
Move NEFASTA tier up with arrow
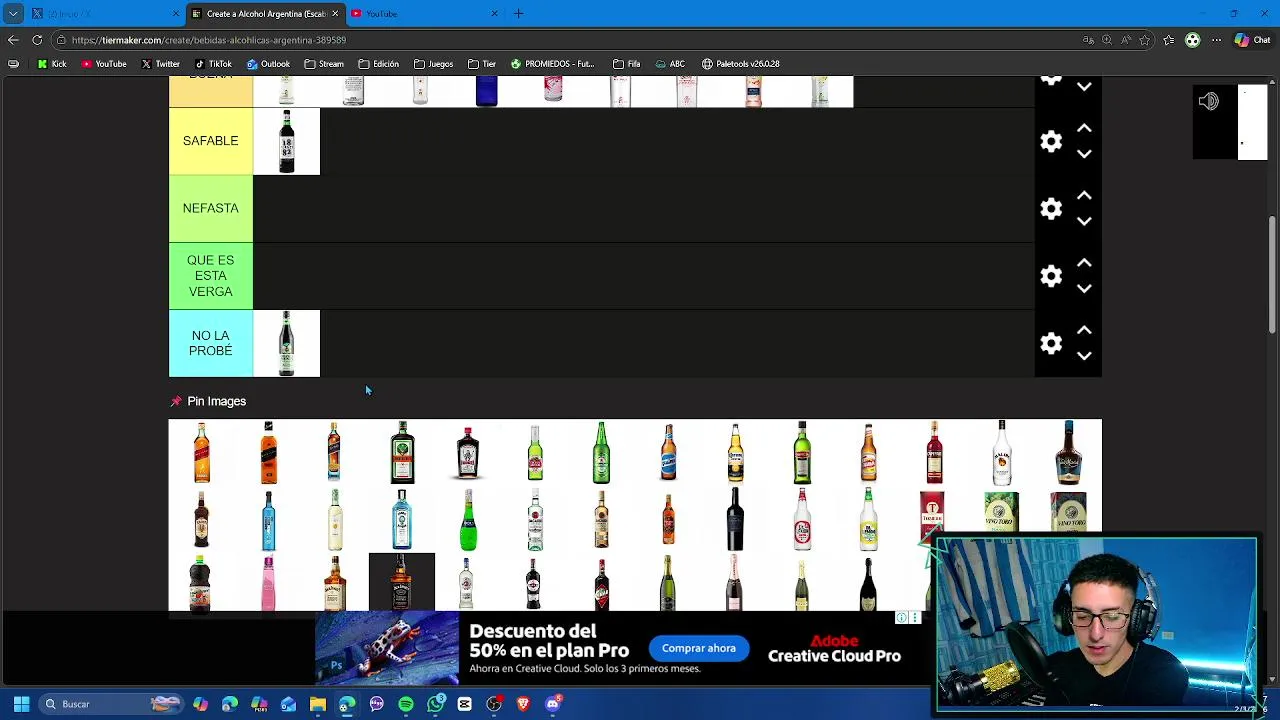(1084, 196)
